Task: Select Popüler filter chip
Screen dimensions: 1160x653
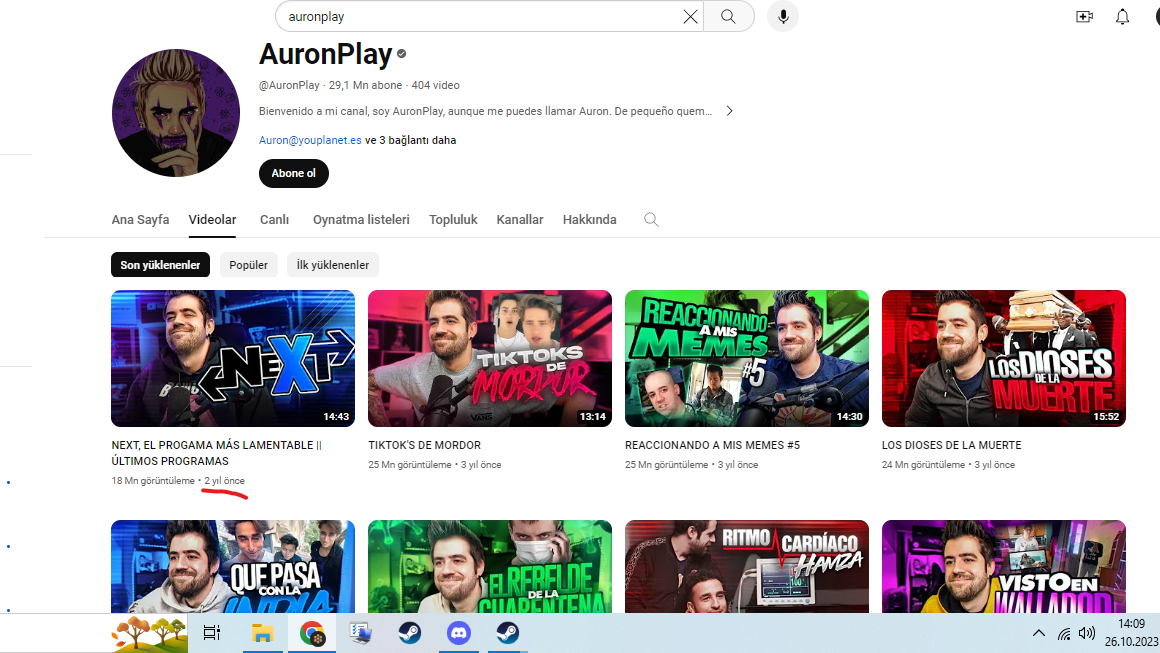Action: click(249, 265)
